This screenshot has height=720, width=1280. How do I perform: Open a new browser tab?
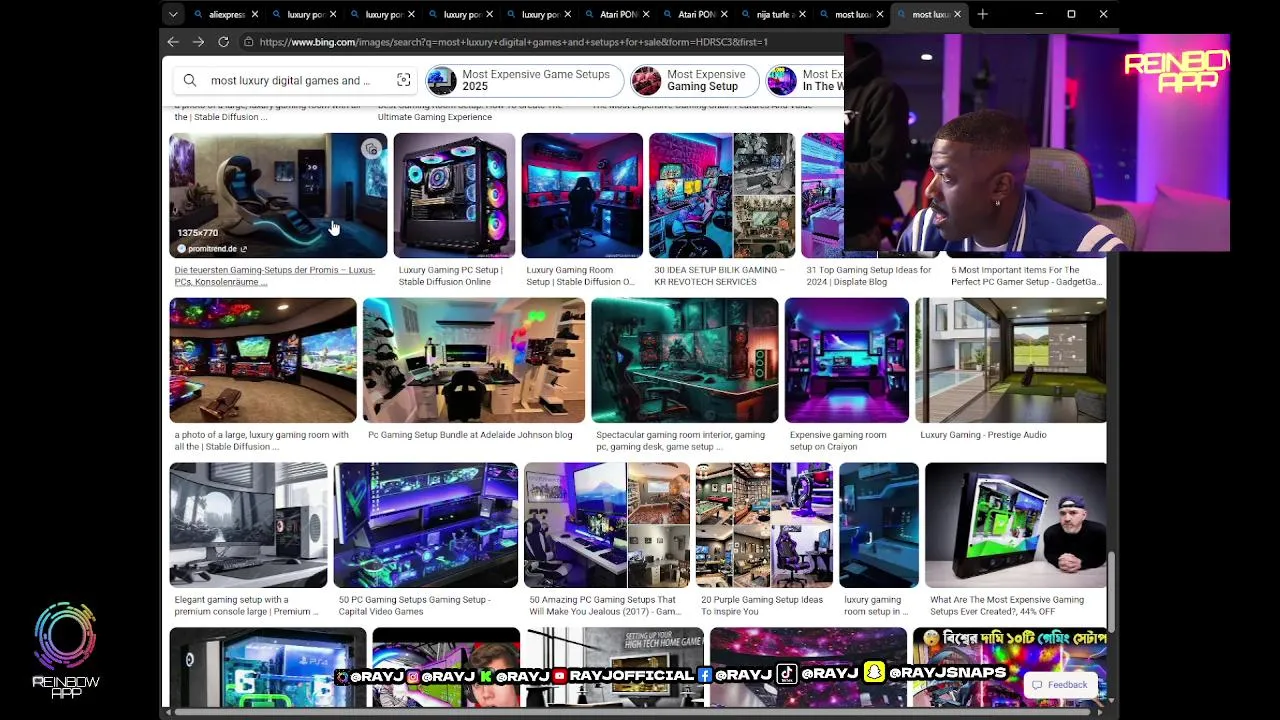[x=982, y=14]
